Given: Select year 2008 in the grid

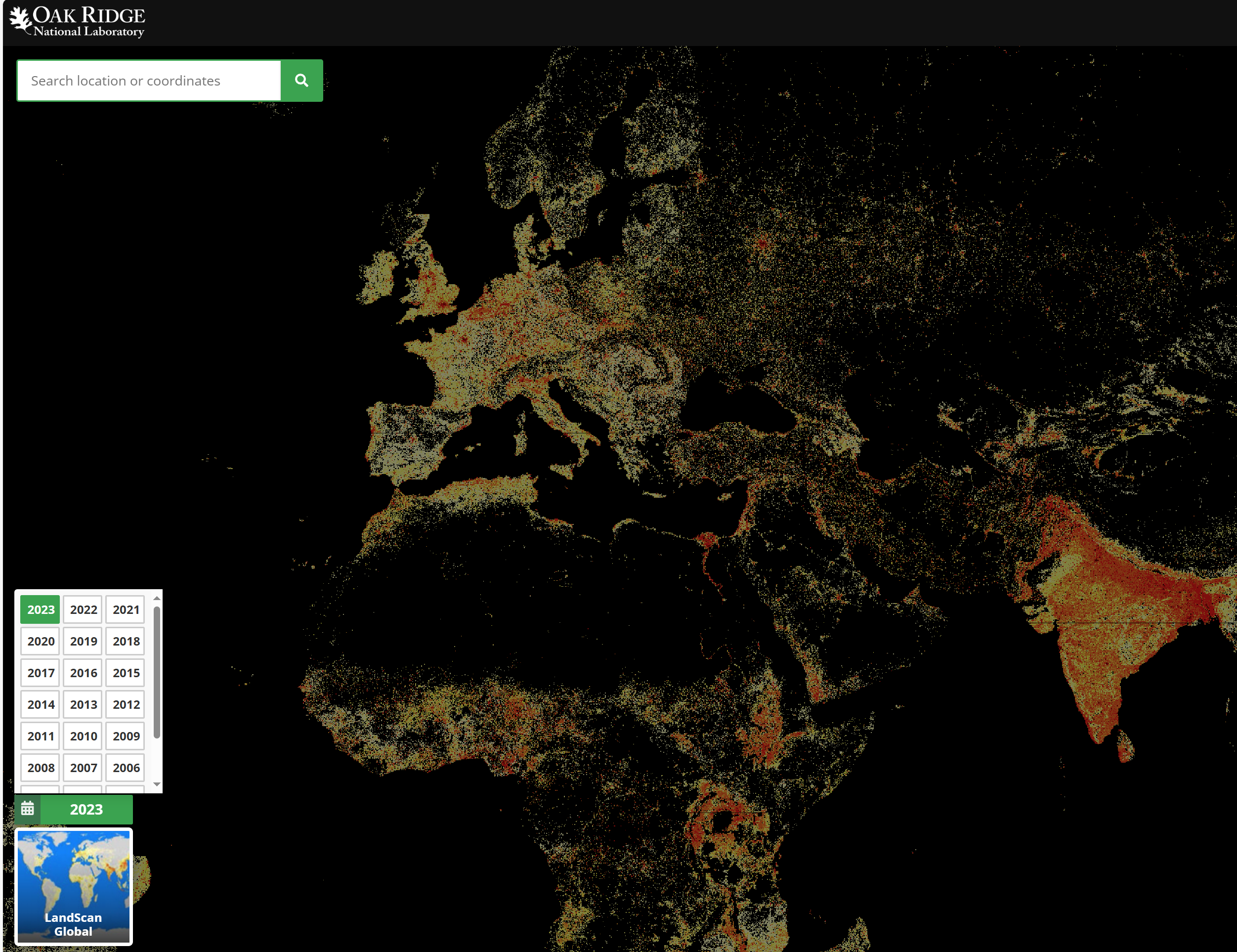Looking at the screenshot, I should coord(41,768).
